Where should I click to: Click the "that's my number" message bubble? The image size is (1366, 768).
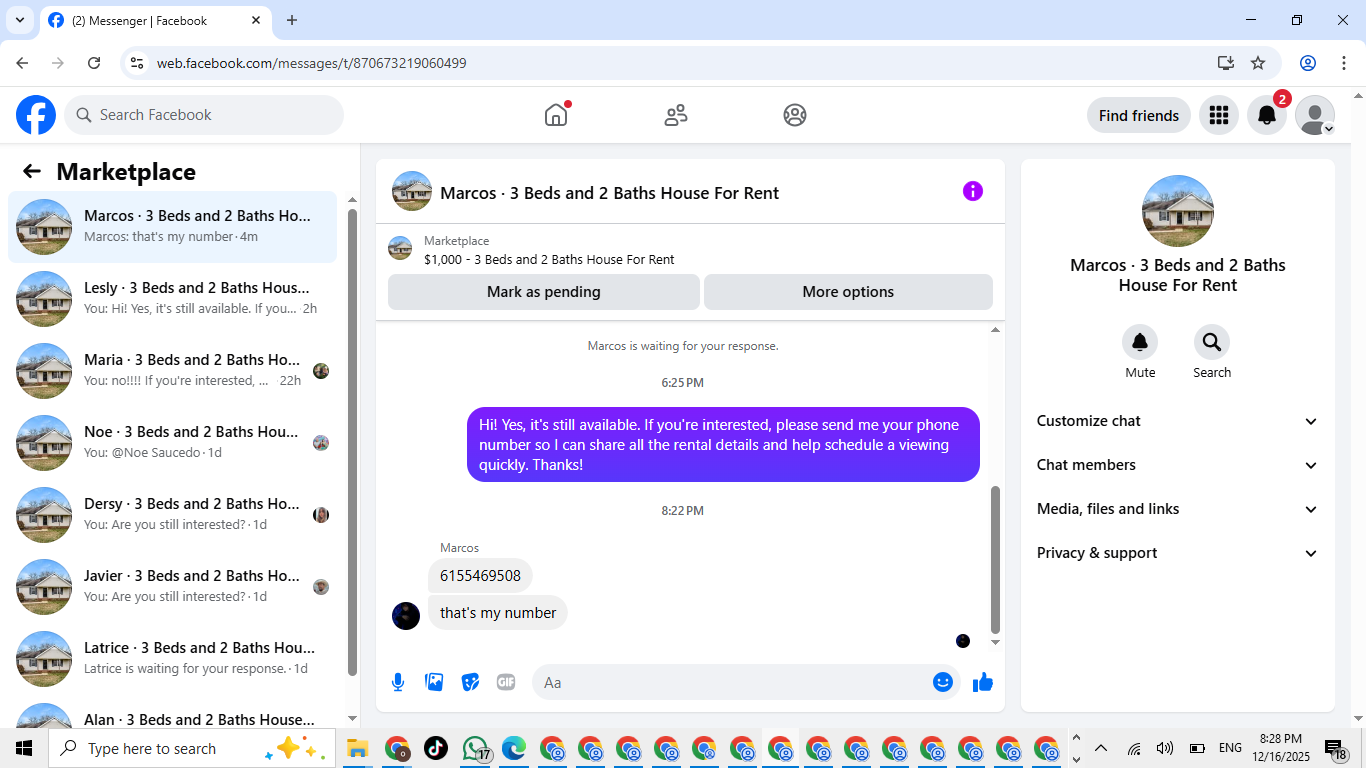pos(498,613)
